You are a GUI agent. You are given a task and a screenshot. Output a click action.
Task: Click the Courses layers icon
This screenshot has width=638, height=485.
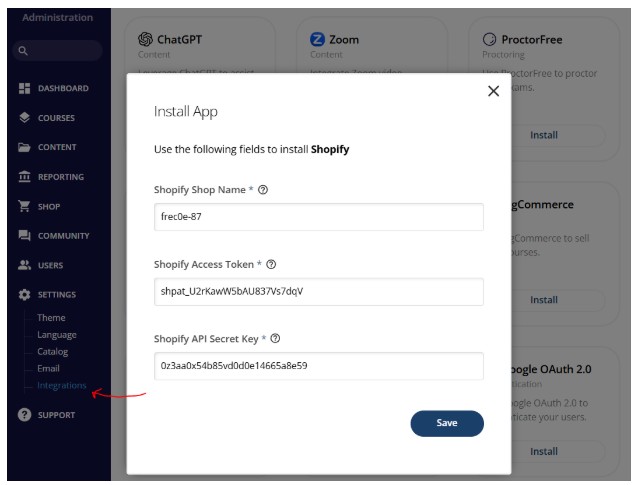click(x=24, y=118)
